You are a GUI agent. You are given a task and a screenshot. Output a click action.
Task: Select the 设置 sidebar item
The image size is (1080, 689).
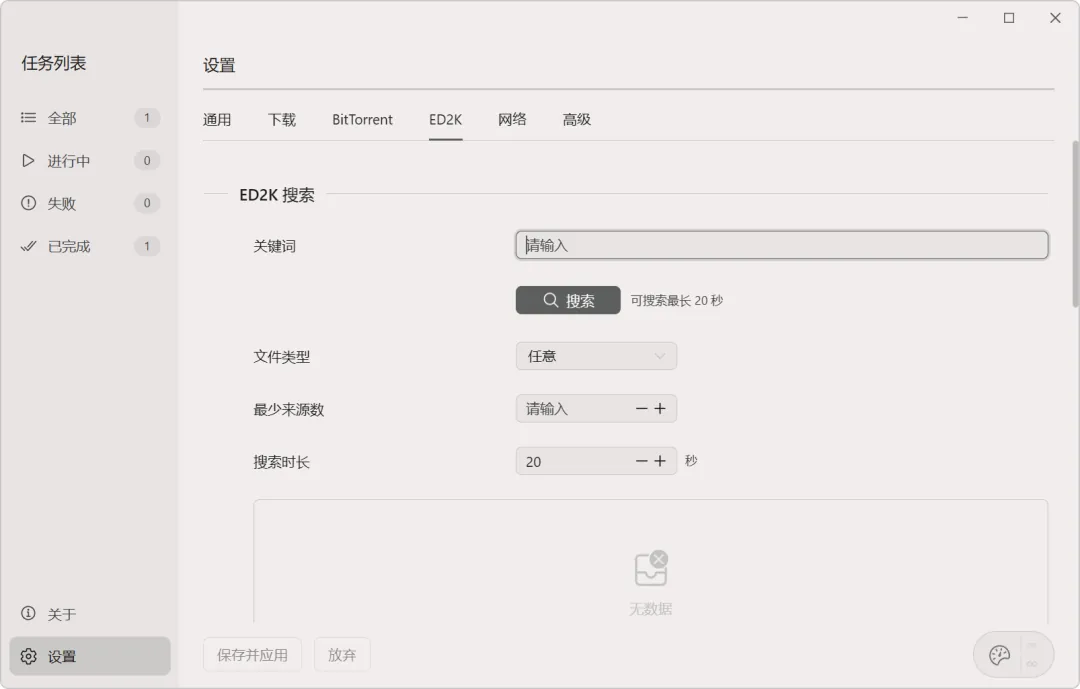coord(90,656)
